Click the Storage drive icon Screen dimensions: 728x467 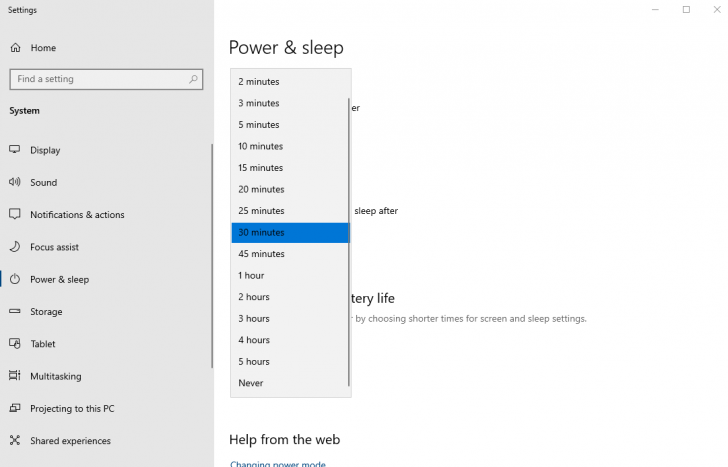pyautogui.click(x=15, y=311)
